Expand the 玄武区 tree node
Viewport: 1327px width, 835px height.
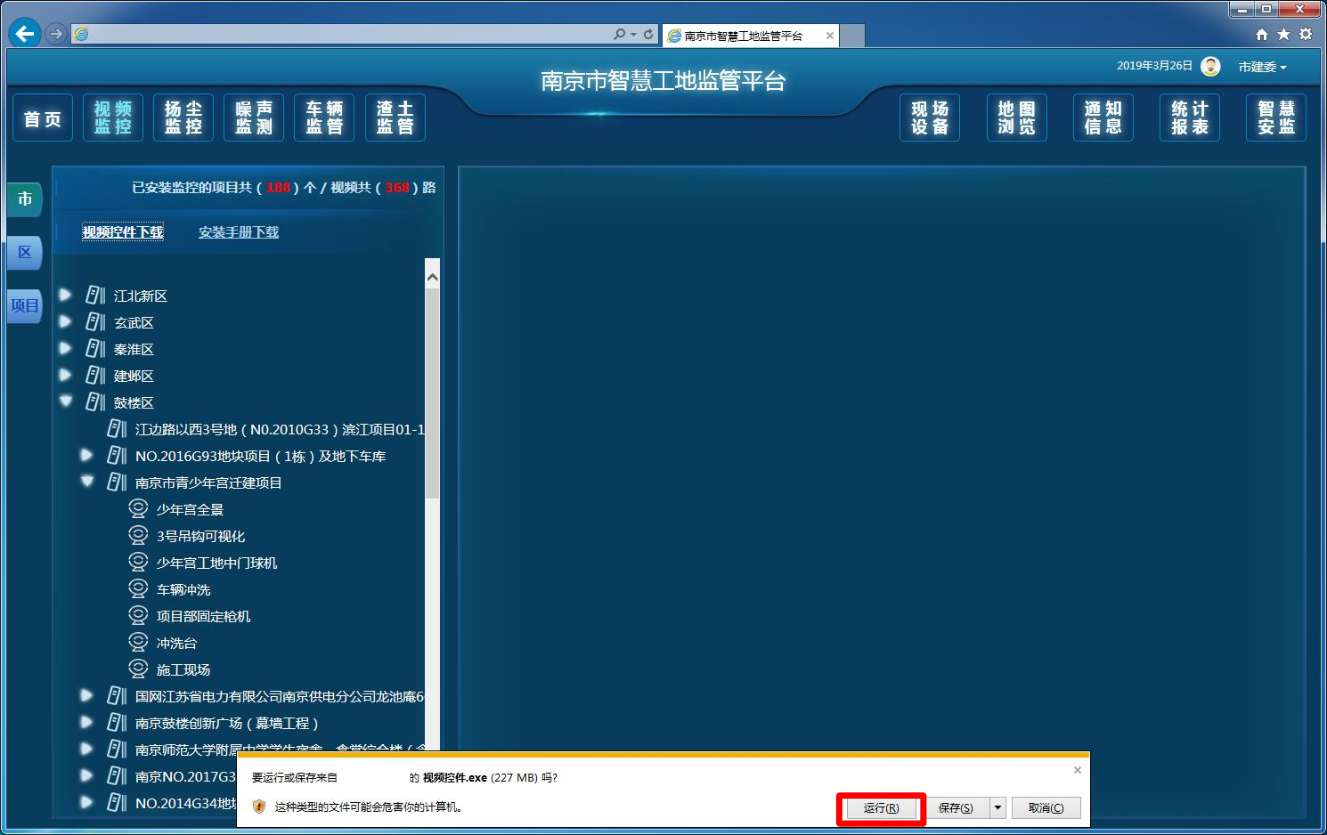coord(66,322)
